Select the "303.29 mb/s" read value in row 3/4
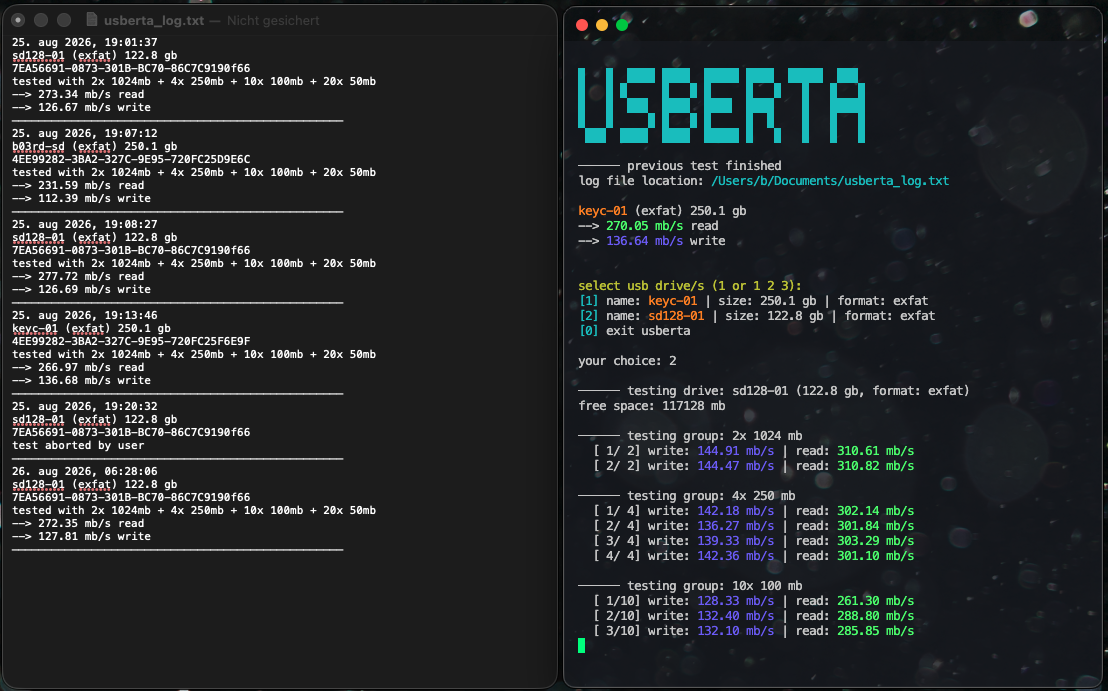This screenshot has width=1108, height=691. [x=876, y=541]
